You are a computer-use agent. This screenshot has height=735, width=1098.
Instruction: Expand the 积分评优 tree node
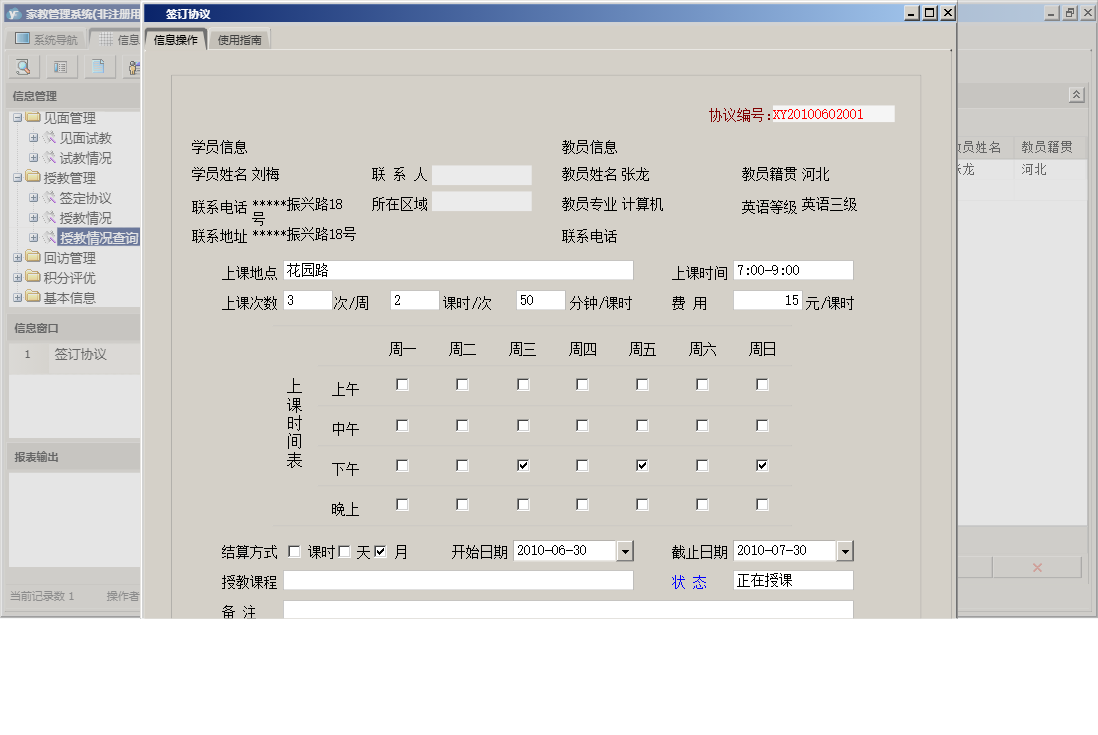pos(18,277)
